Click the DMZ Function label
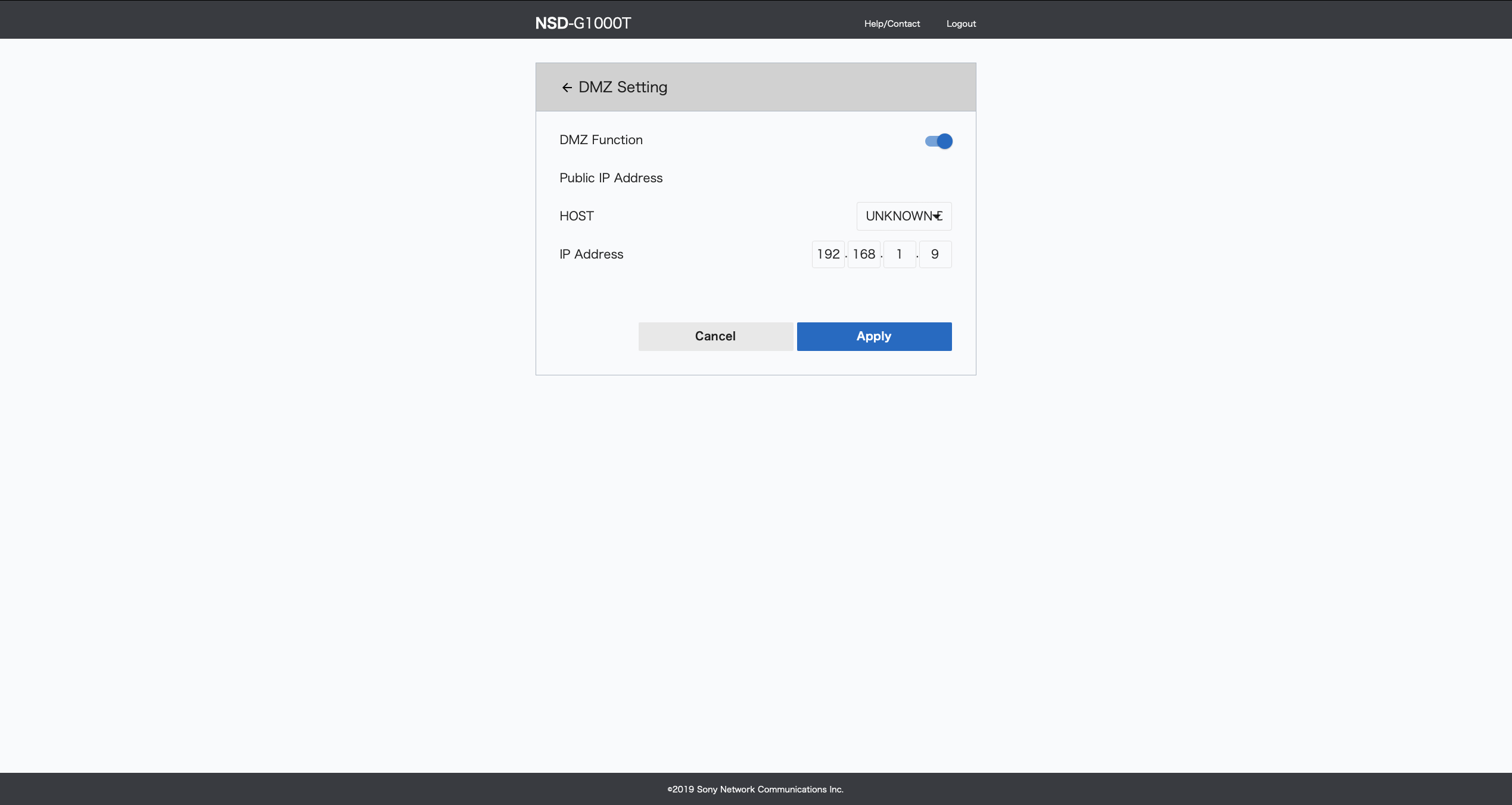Image resolution: width=1512 pixels, height=805 pixels. [x=601, y=139]
